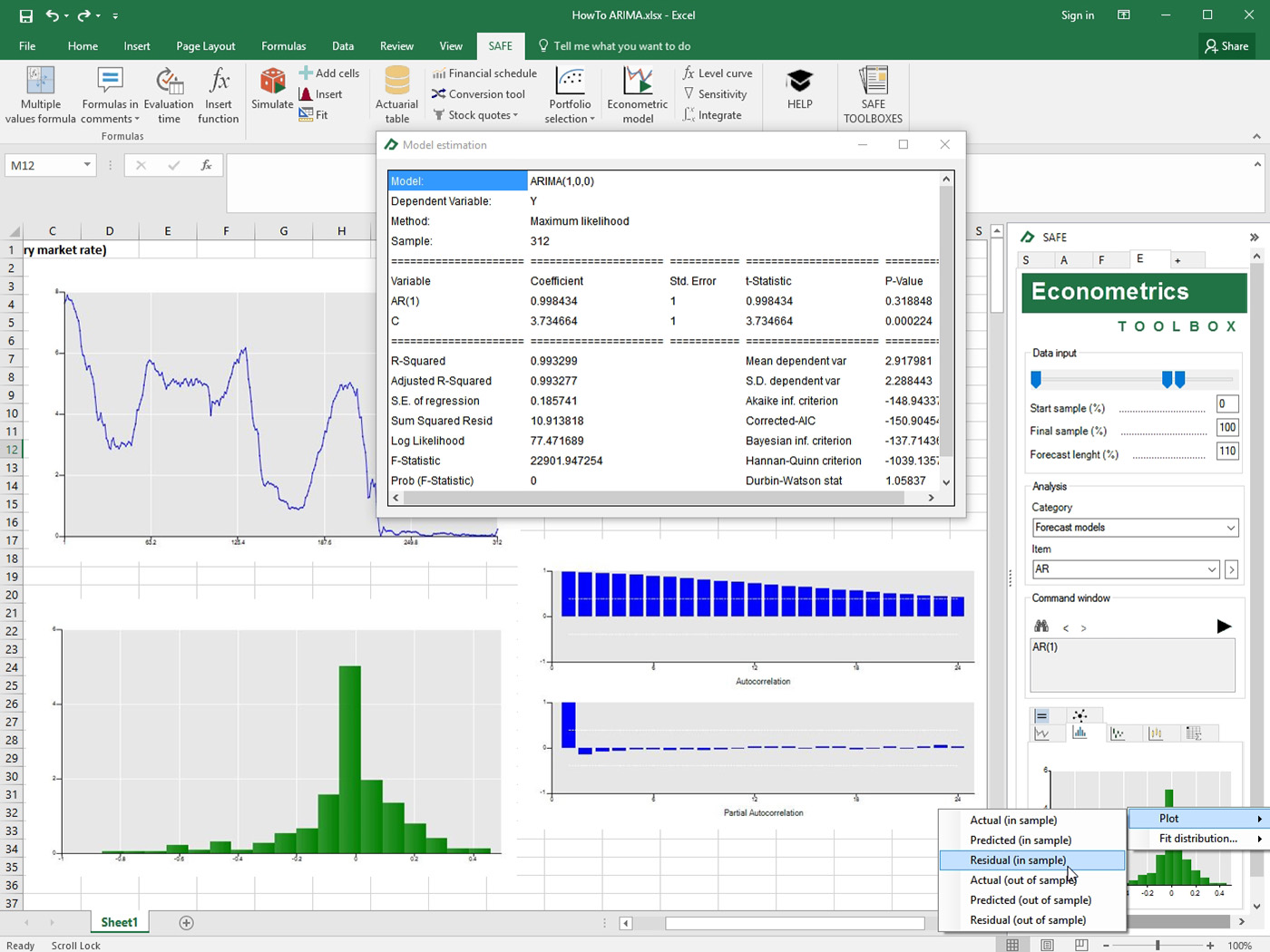Click the Sheet1 tab
The image size is (1270, 952).
coord(119,923)
